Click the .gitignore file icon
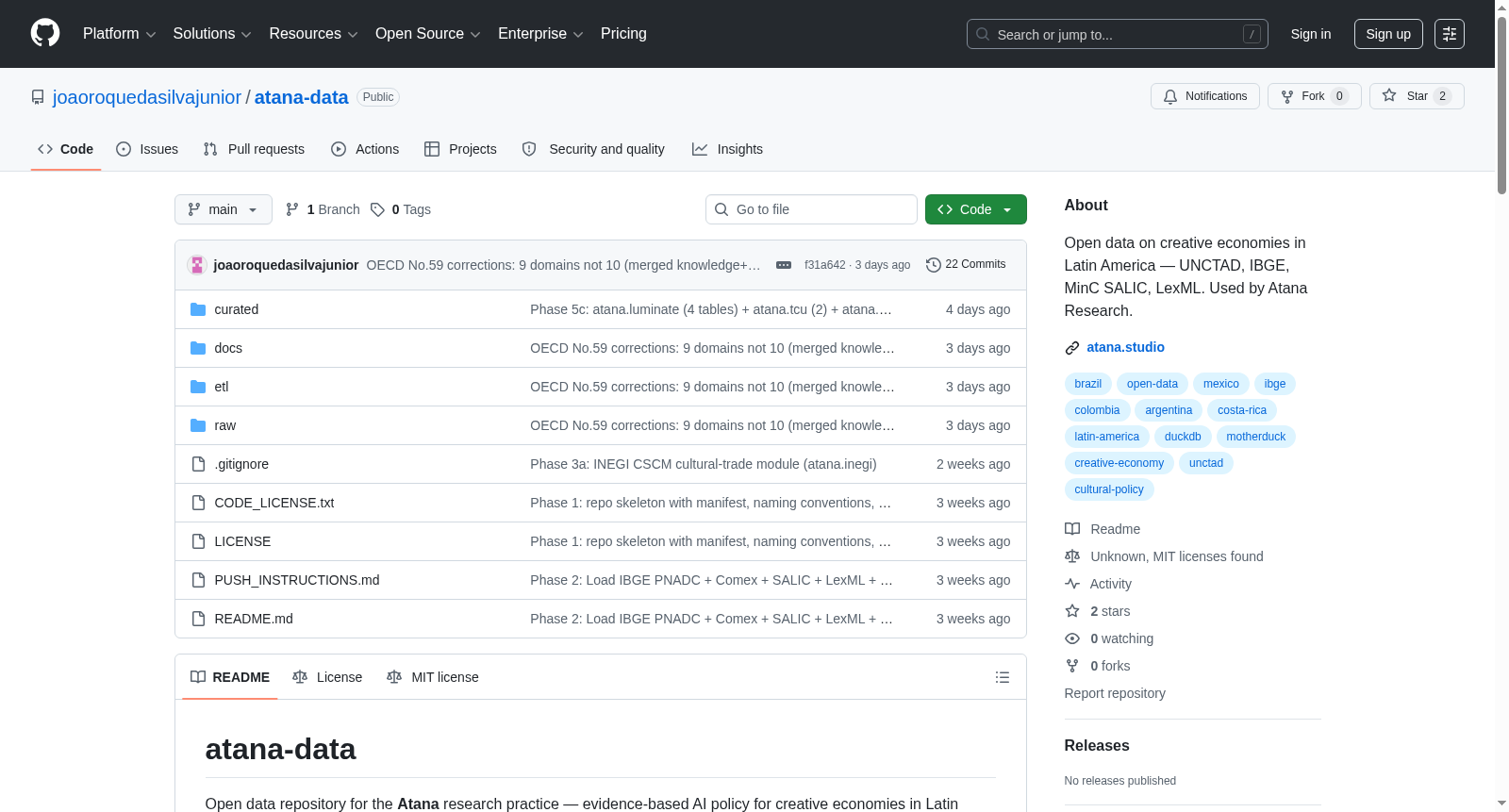Screen dimensions: 1509x812 [x=198, y=464]
